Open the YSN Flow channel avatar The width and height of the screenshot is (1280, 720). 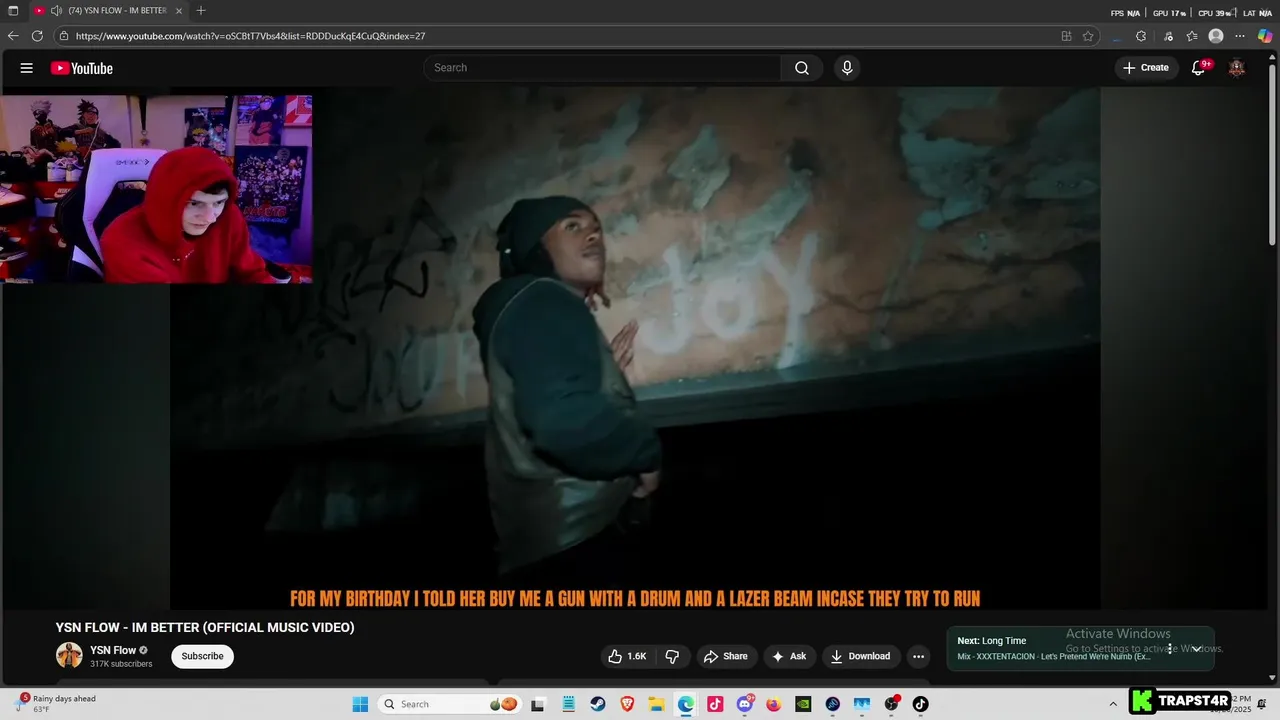(x=69, y=656)
